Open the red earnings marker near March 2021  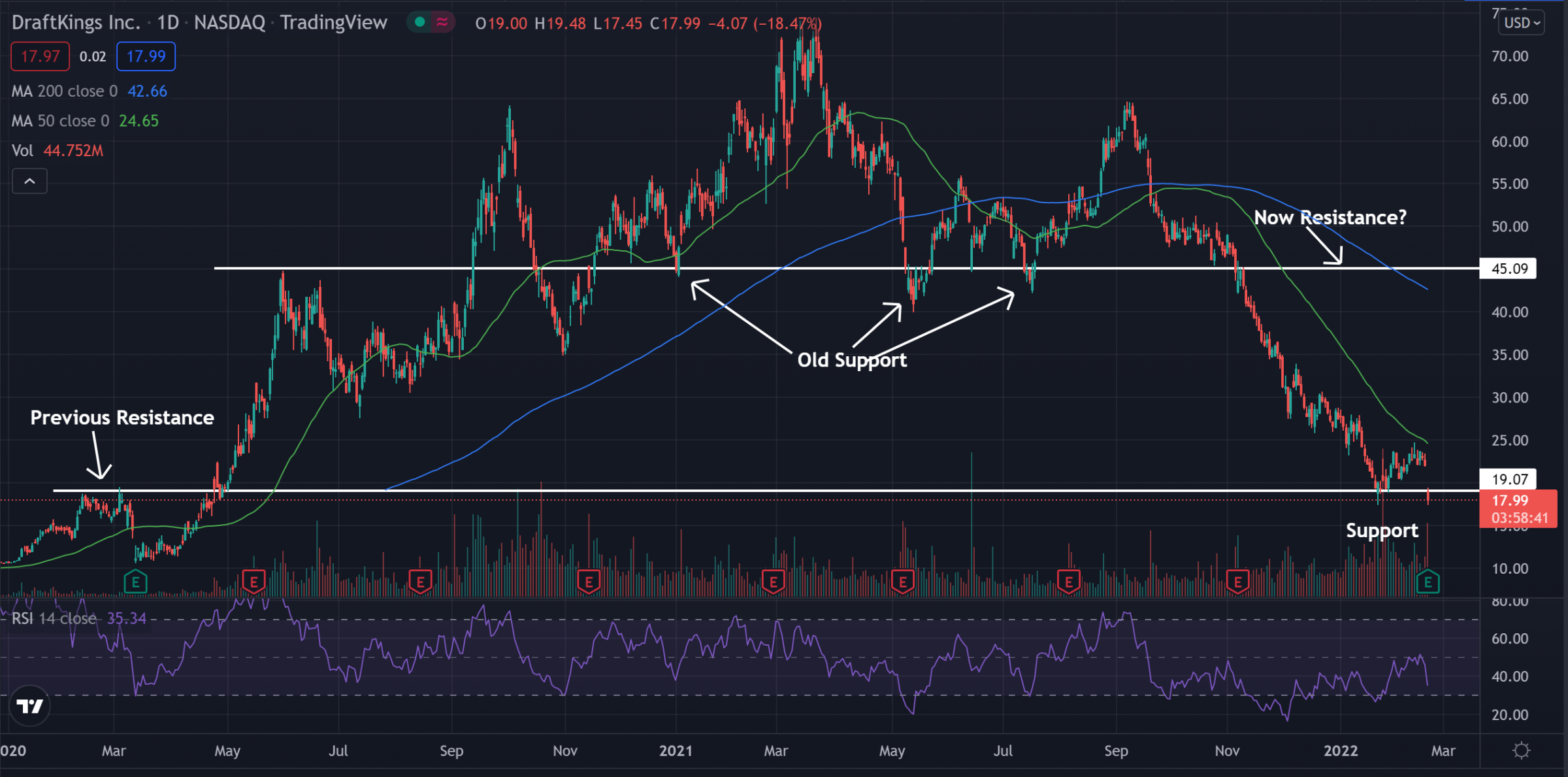[x=773, y=581]
